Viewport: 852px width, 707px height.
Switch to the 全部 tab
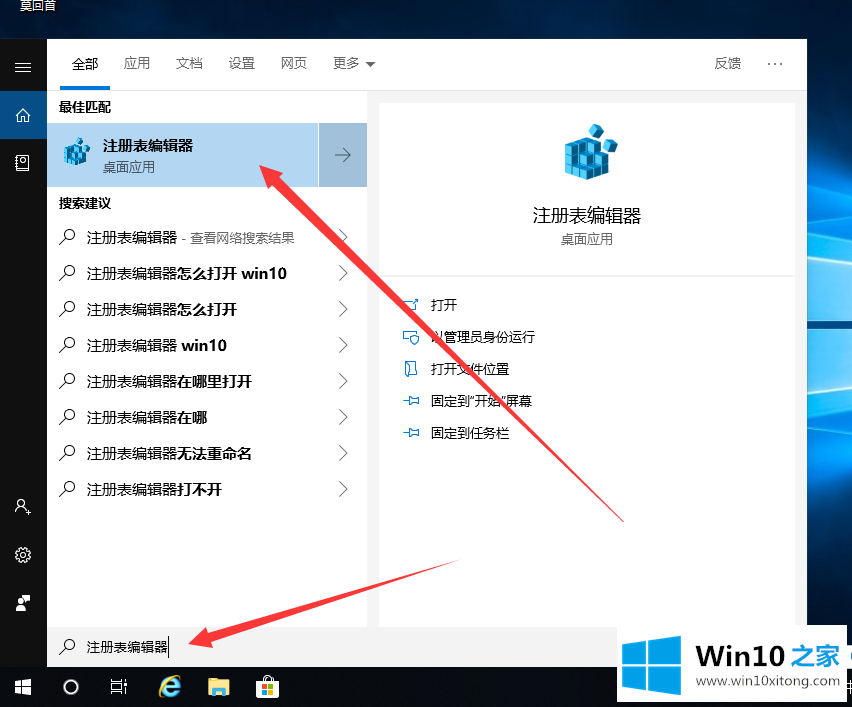point(85,64)
